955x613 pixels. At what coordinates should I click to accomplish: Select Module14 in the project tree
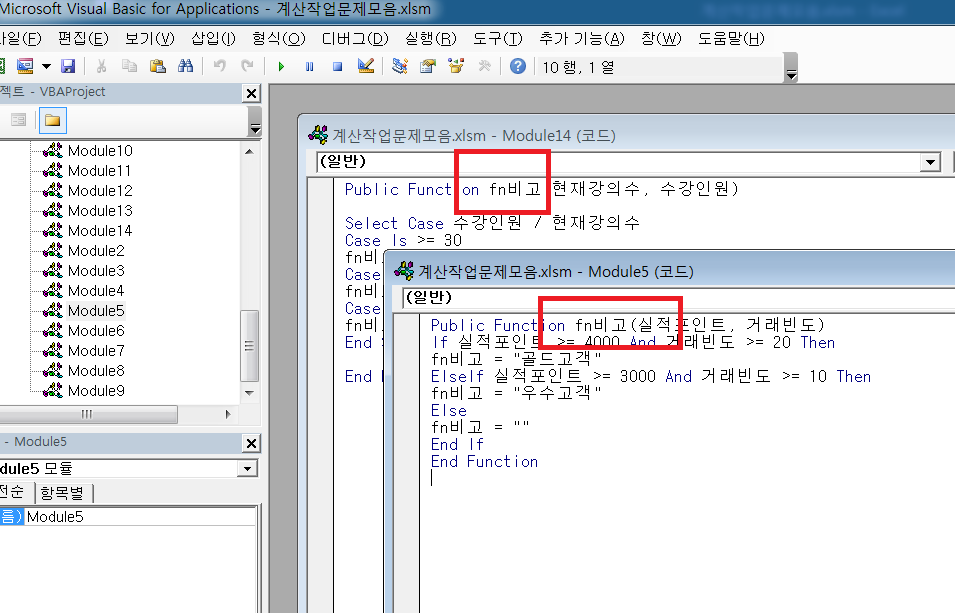coord(99,231)
